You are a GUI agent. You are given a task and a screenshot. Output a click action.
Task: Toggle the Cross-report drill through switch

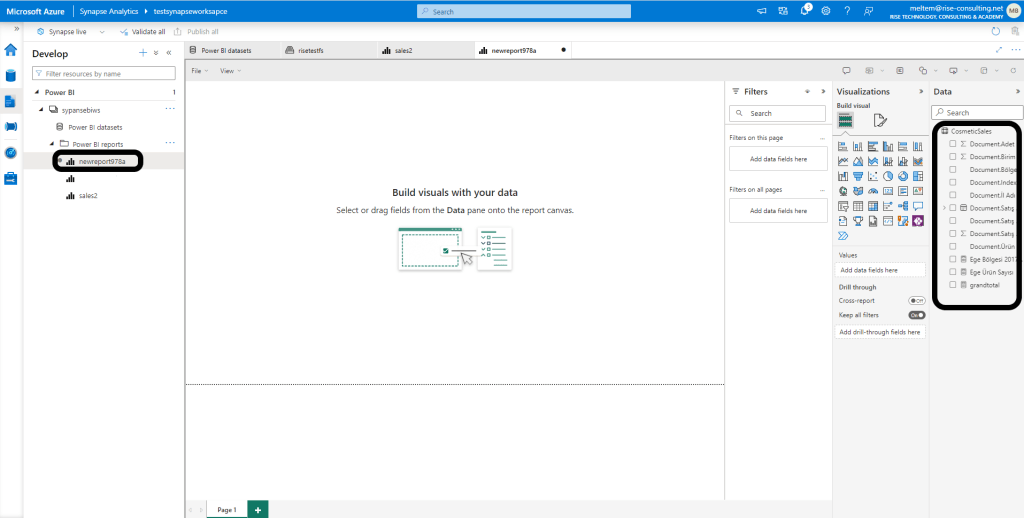[x=916, y=300]
